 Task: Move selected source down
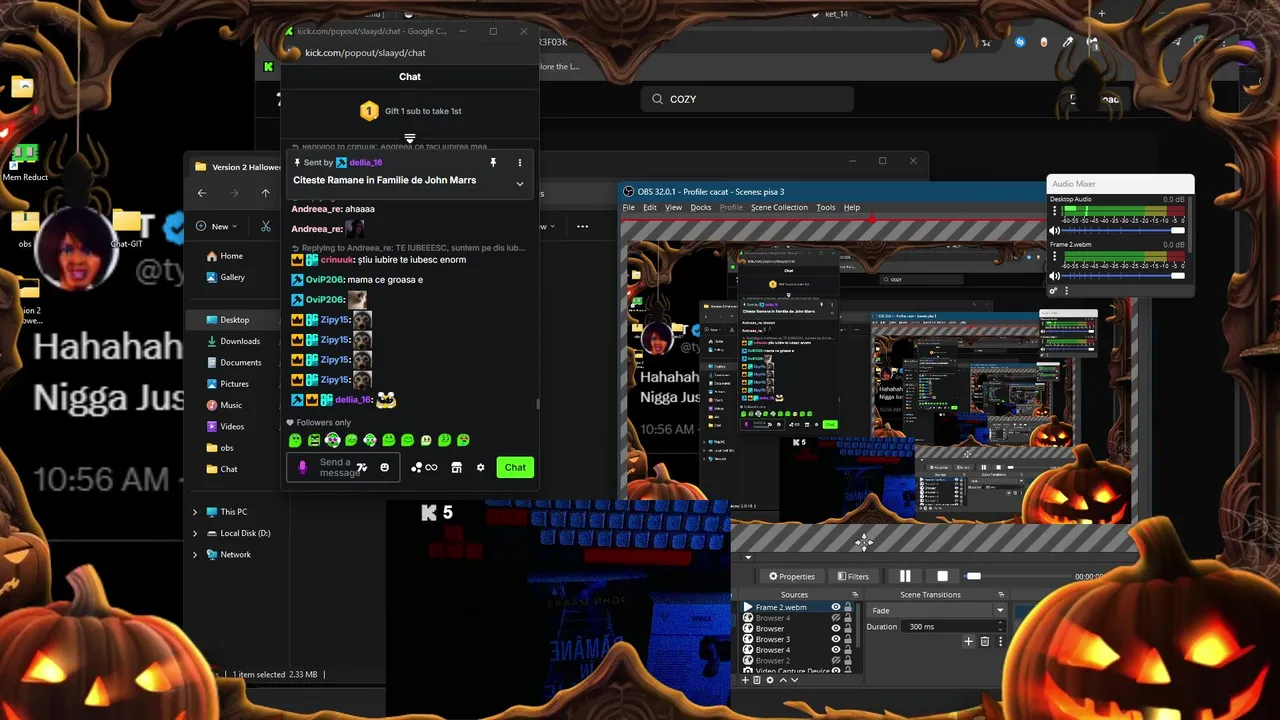click(795, 680)
